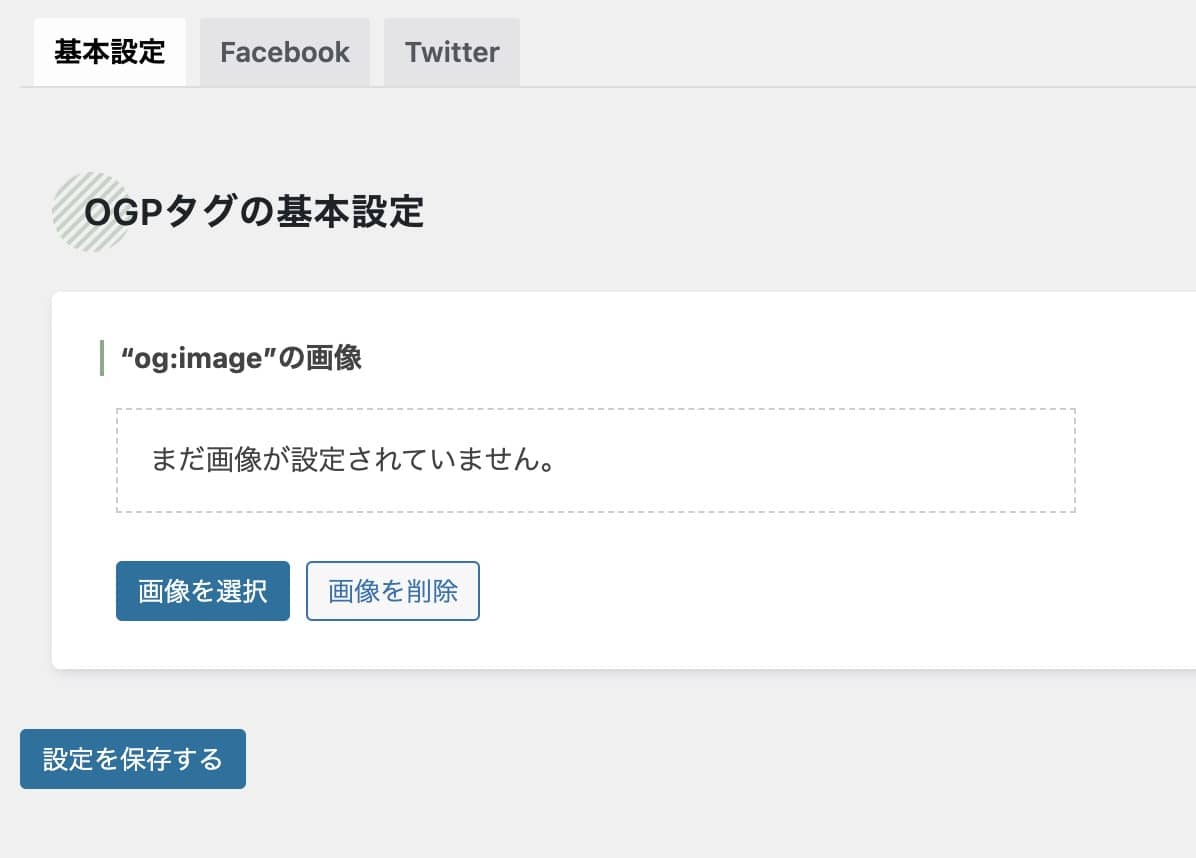Select the Facebook OGP configuration tab
The image size is (1196, 858).
[x=284, y=52]
